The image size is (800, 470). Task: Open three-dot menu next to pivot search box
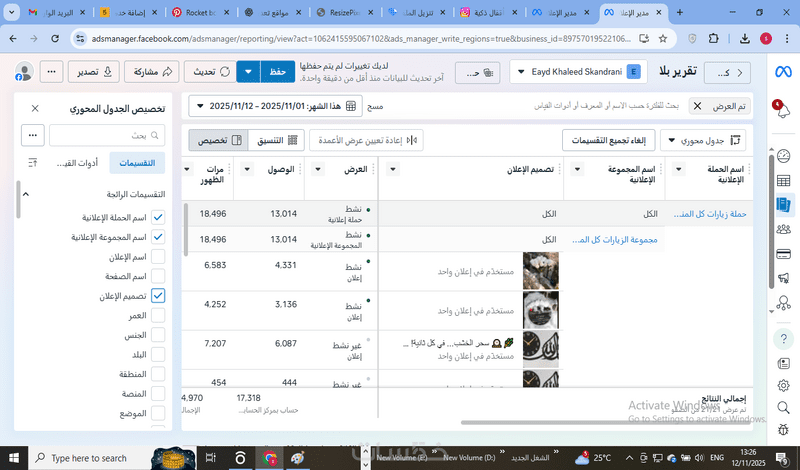coord(33,135)
